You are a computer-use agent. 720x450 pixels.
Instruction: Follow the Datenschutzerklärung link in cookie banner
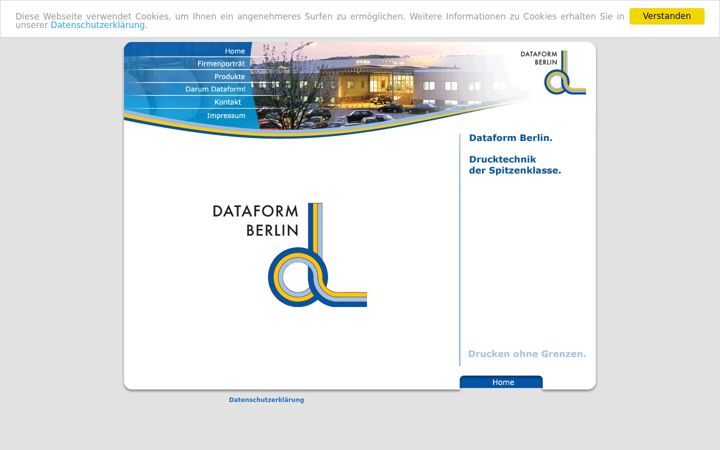(x=97, y=25)
